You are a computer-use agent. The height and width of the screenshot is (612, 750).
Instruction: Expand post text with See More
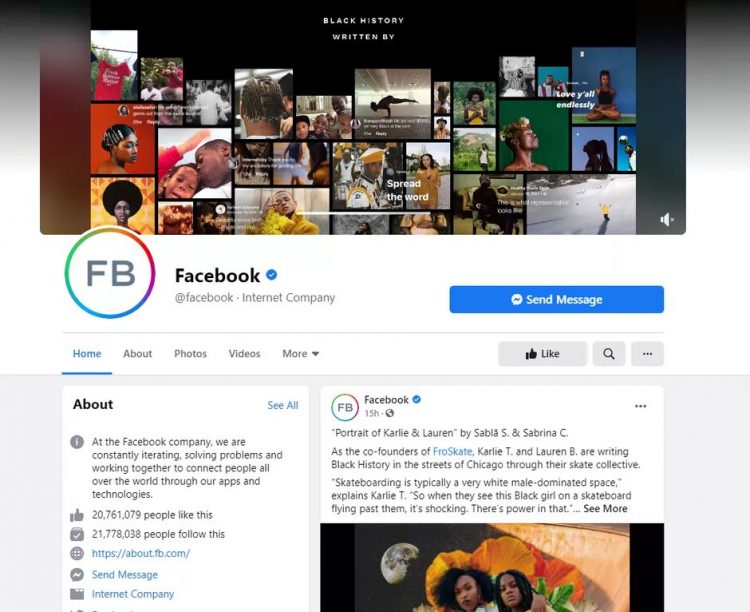605,509
